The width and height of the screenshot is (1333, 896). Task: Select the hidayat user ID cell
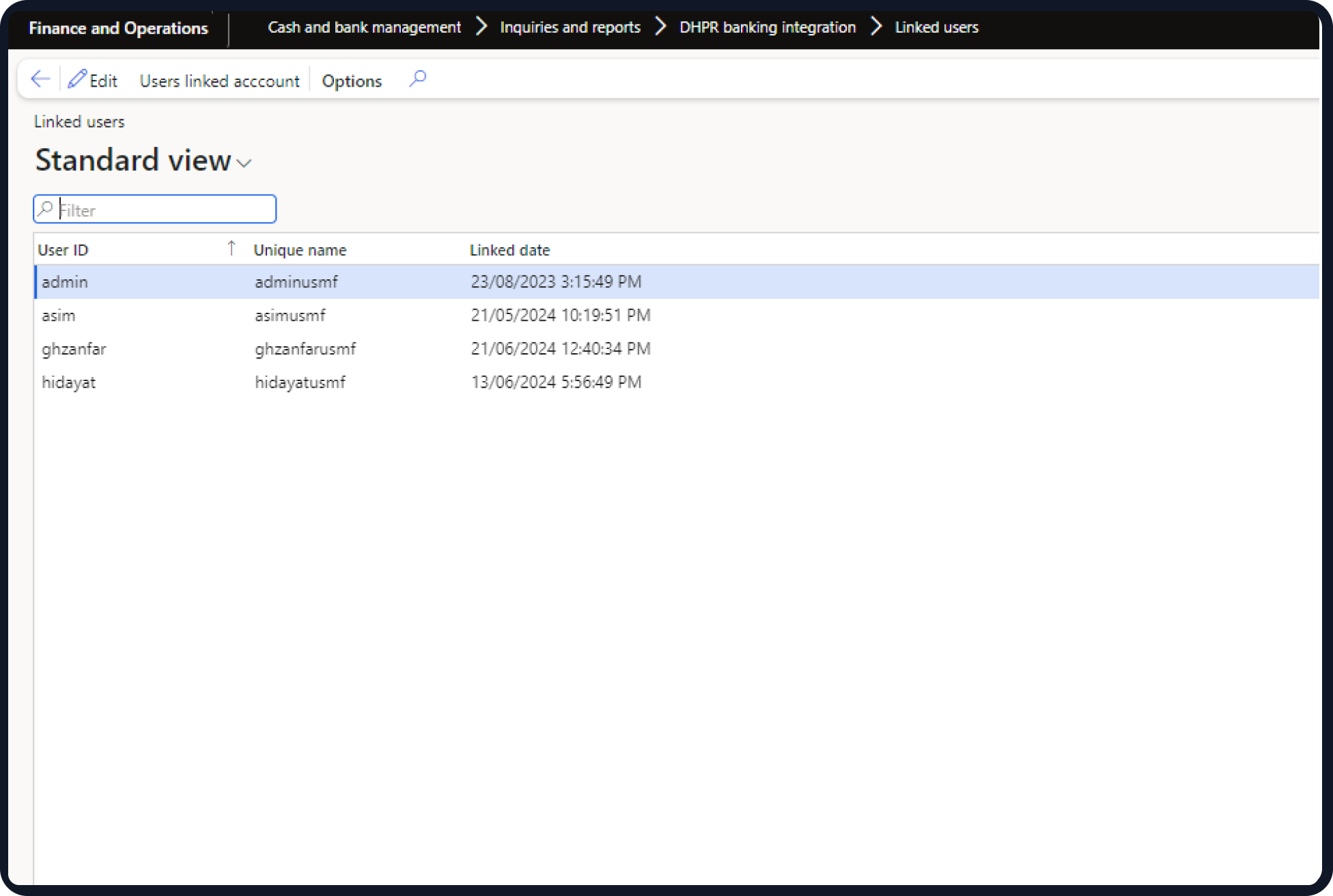68,382
